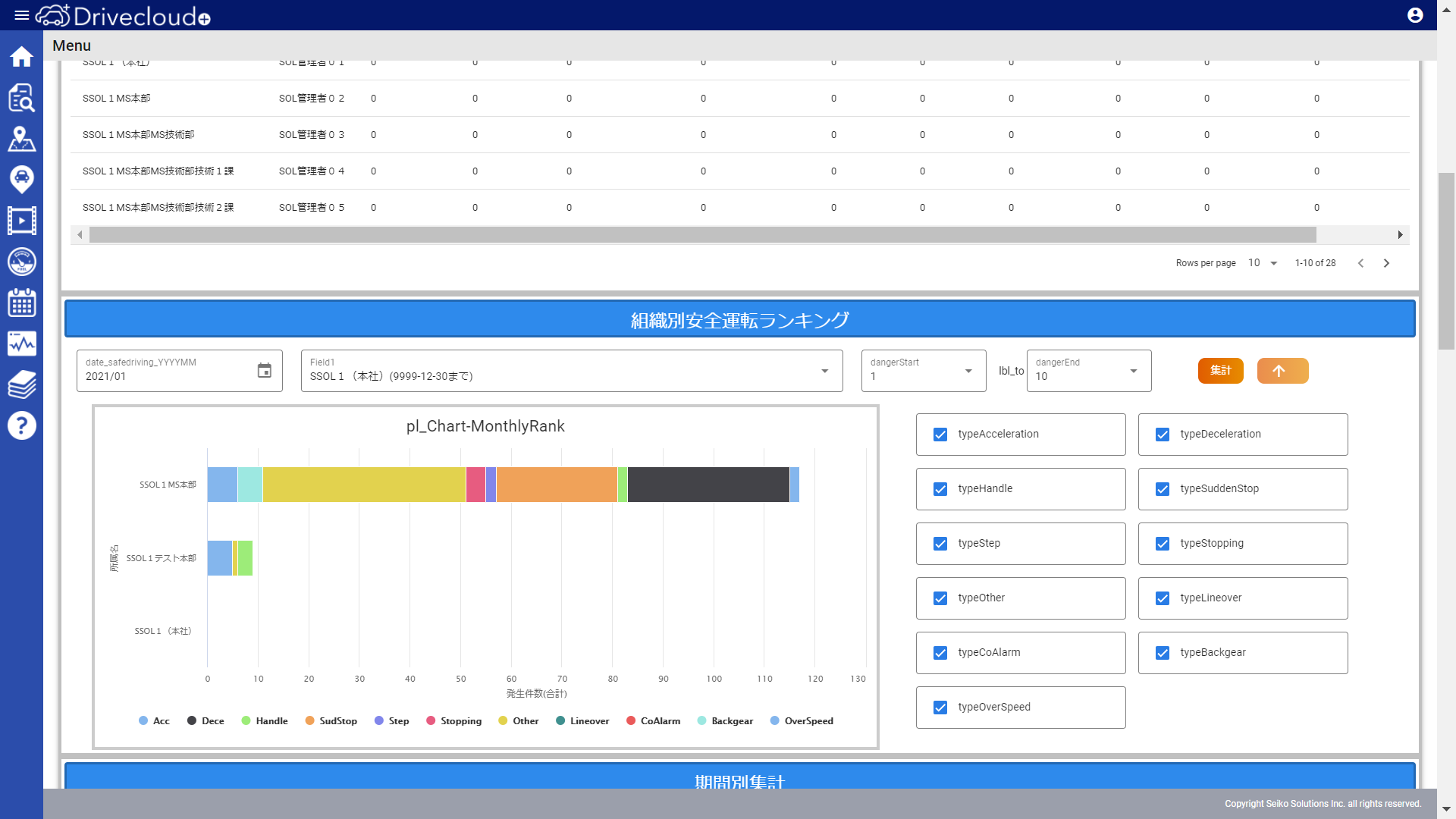Click the table horizontal scrollbar
1456x819 pixels.
[x=703, y=235]
